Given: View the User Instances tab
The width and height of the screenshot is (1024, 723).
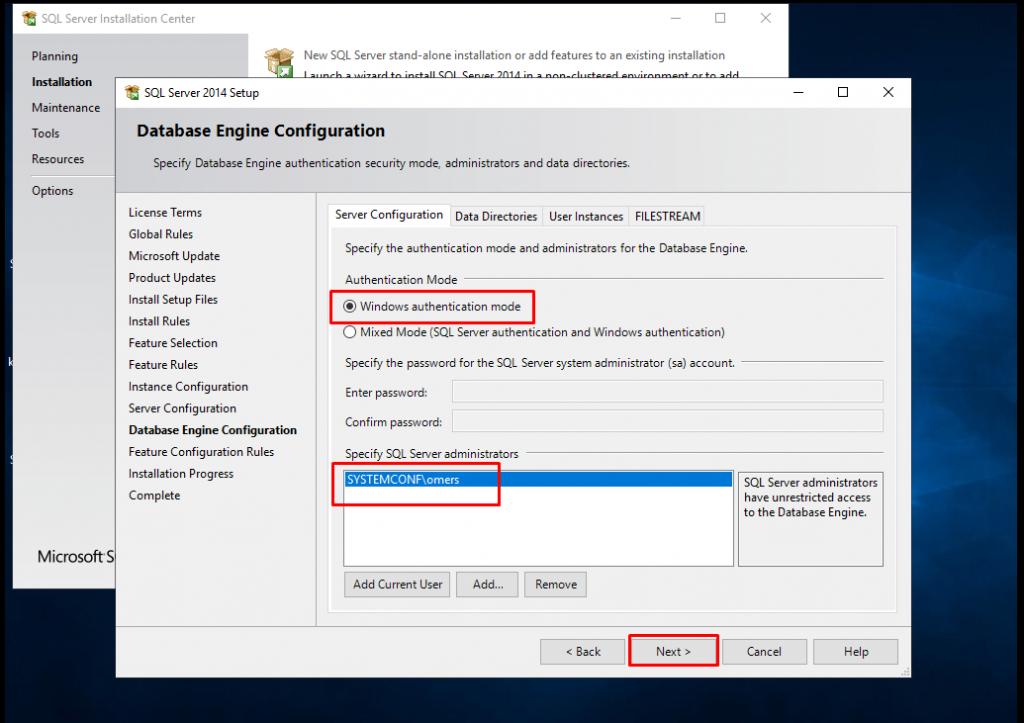Looking at the screenshot, I should pos(584,215).
